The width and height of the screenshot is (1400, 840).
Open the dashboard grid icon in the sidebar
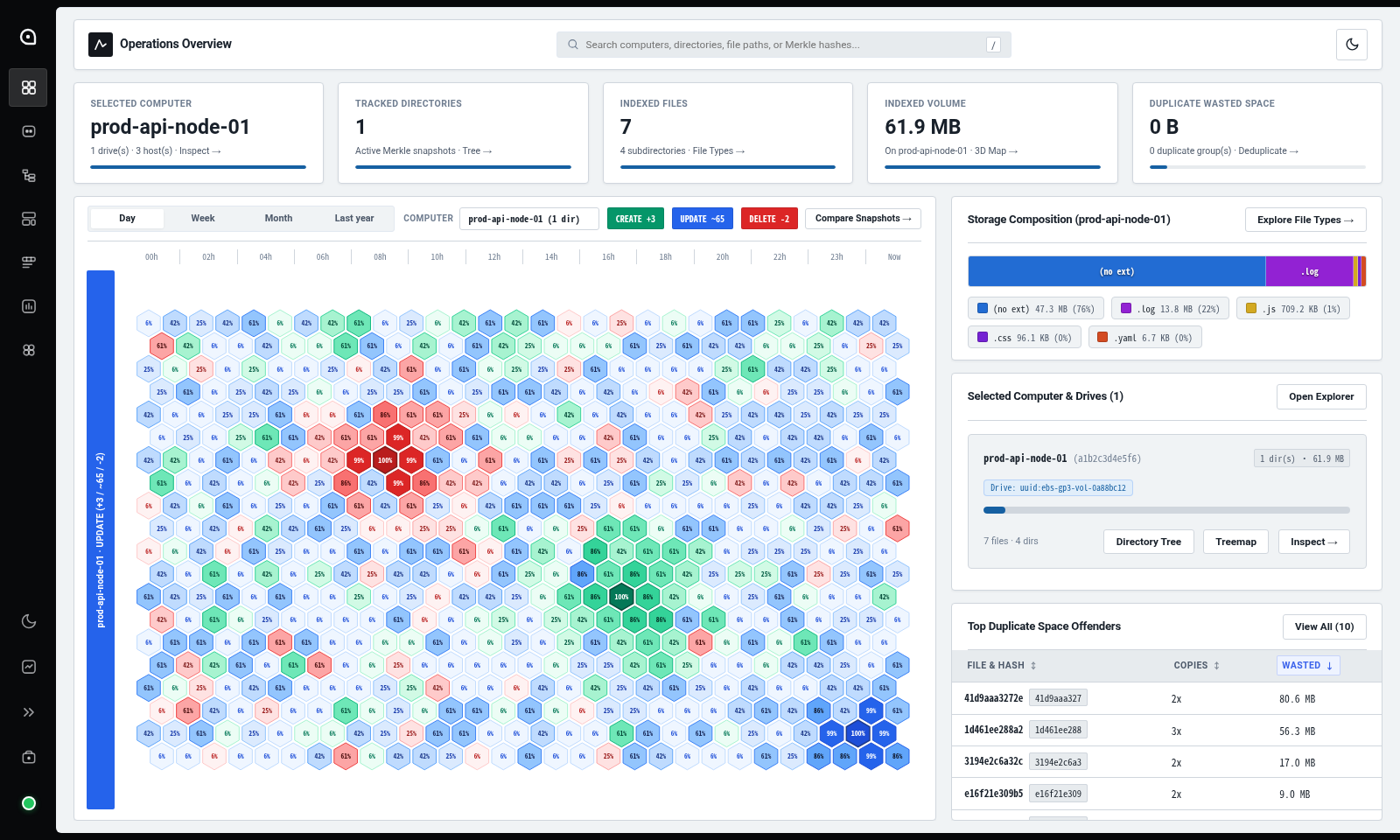point(28,87)
